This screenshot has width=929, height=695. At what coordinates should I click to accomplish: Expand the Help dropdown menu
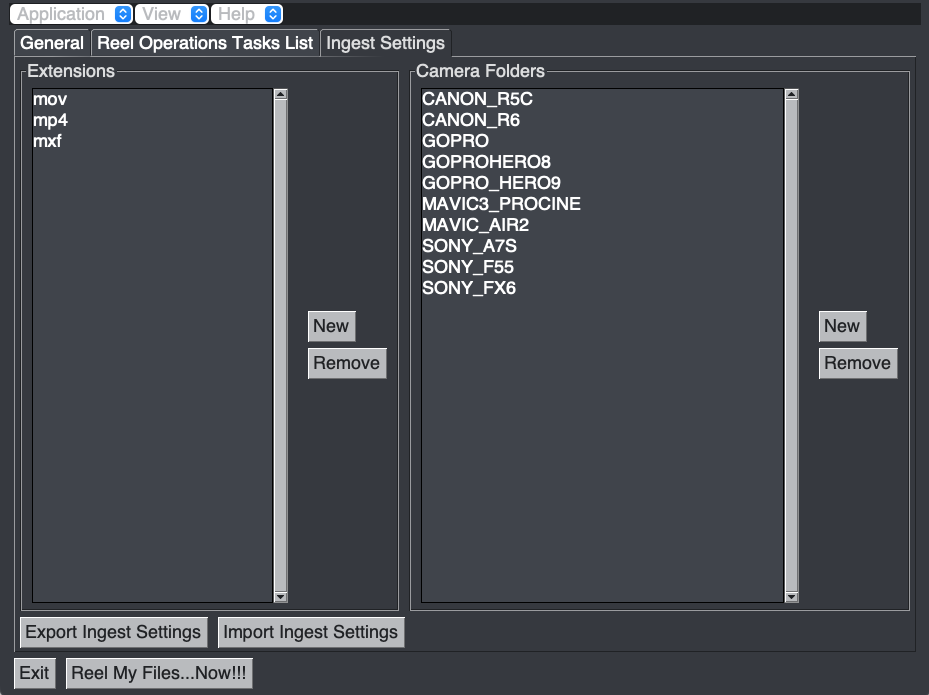pos(247,14)
